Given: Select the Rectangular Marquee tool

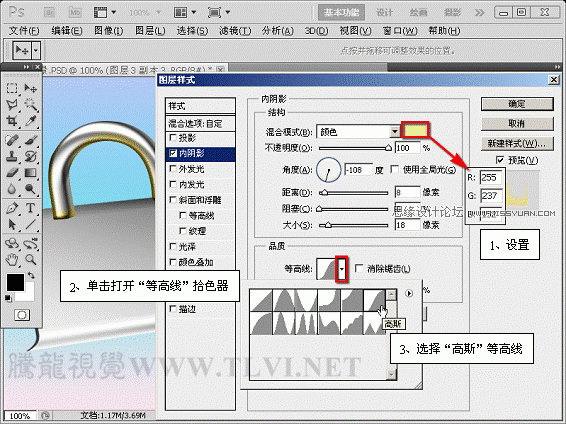Looking at the screenshot, I should (12, 88).
